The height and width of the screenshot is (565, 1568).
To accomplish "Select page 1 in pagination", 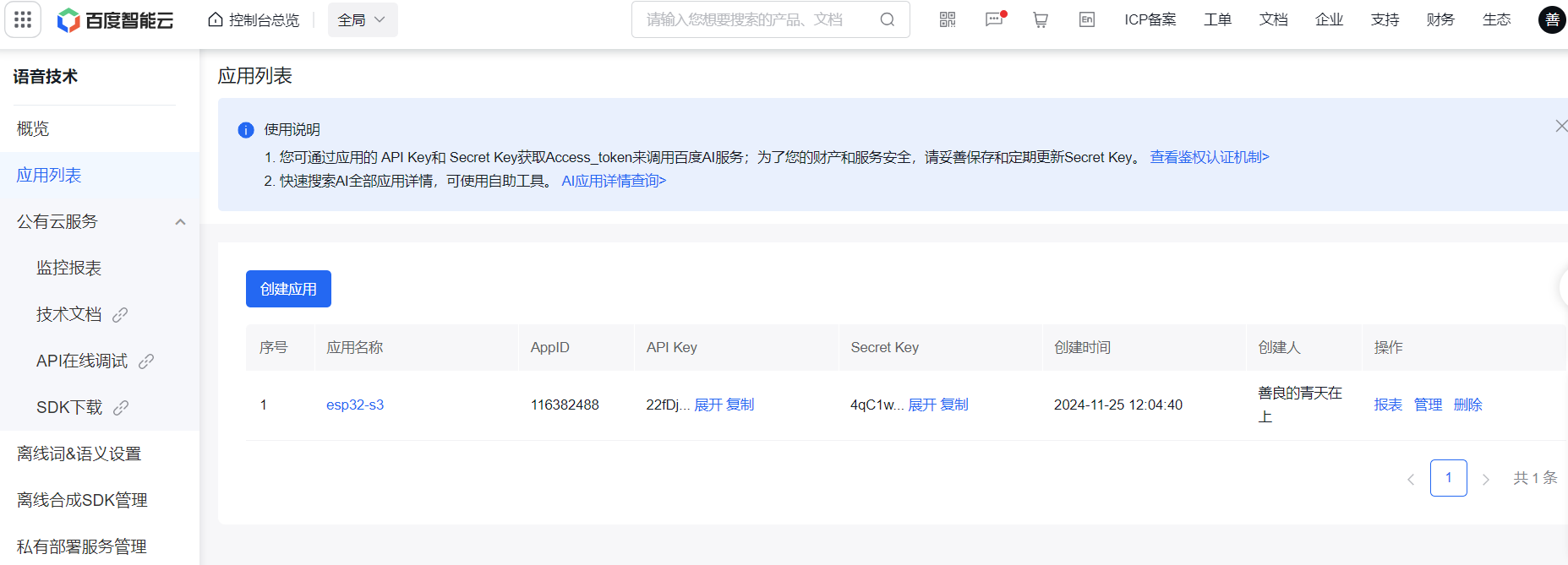I will (x=1449, y=478).
